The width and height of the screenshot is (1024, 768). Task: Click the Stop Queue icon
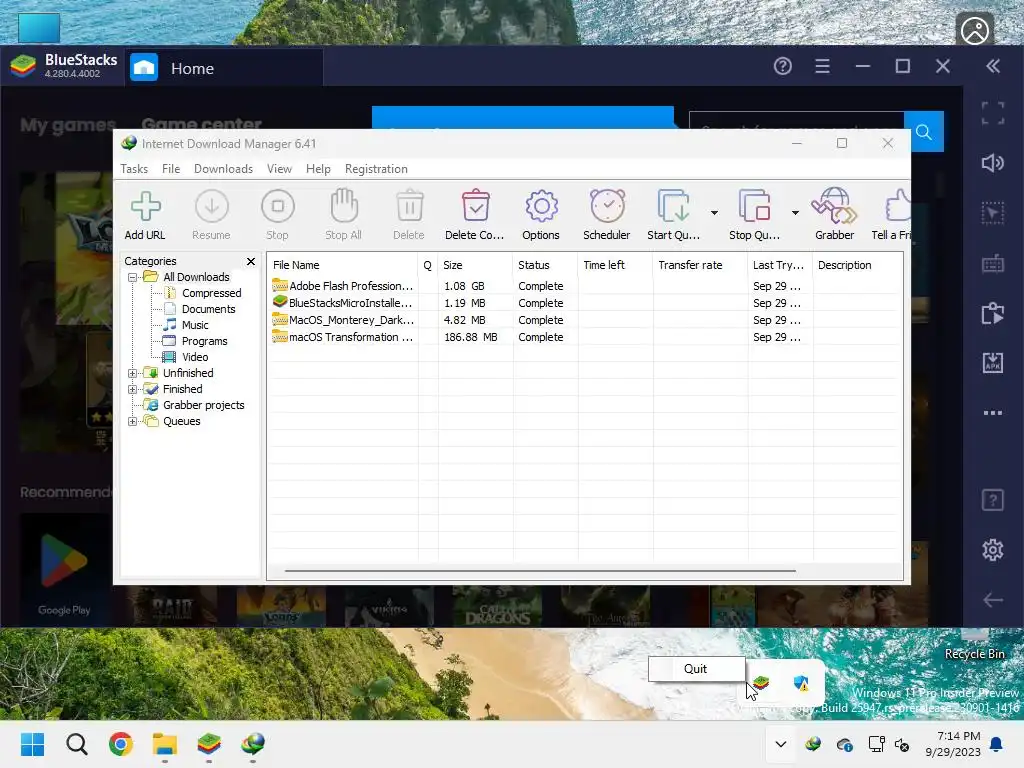754,206
